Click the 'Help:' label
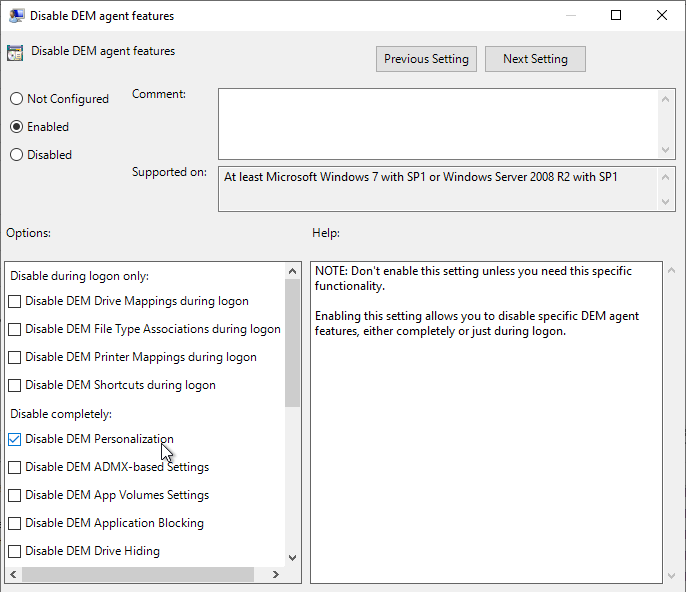The height and width of the screenshot is (592, 686). pos(326,233)
